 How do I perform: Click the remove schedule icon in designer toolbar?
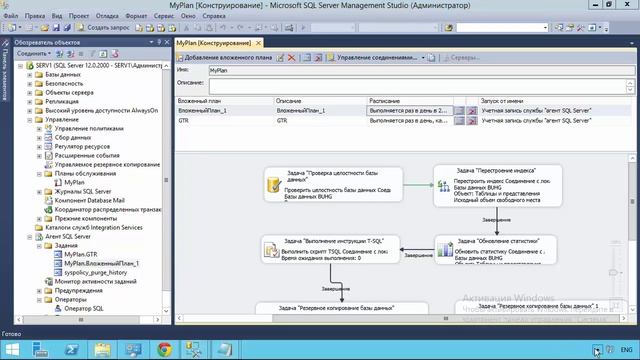[x=318, y=58]
